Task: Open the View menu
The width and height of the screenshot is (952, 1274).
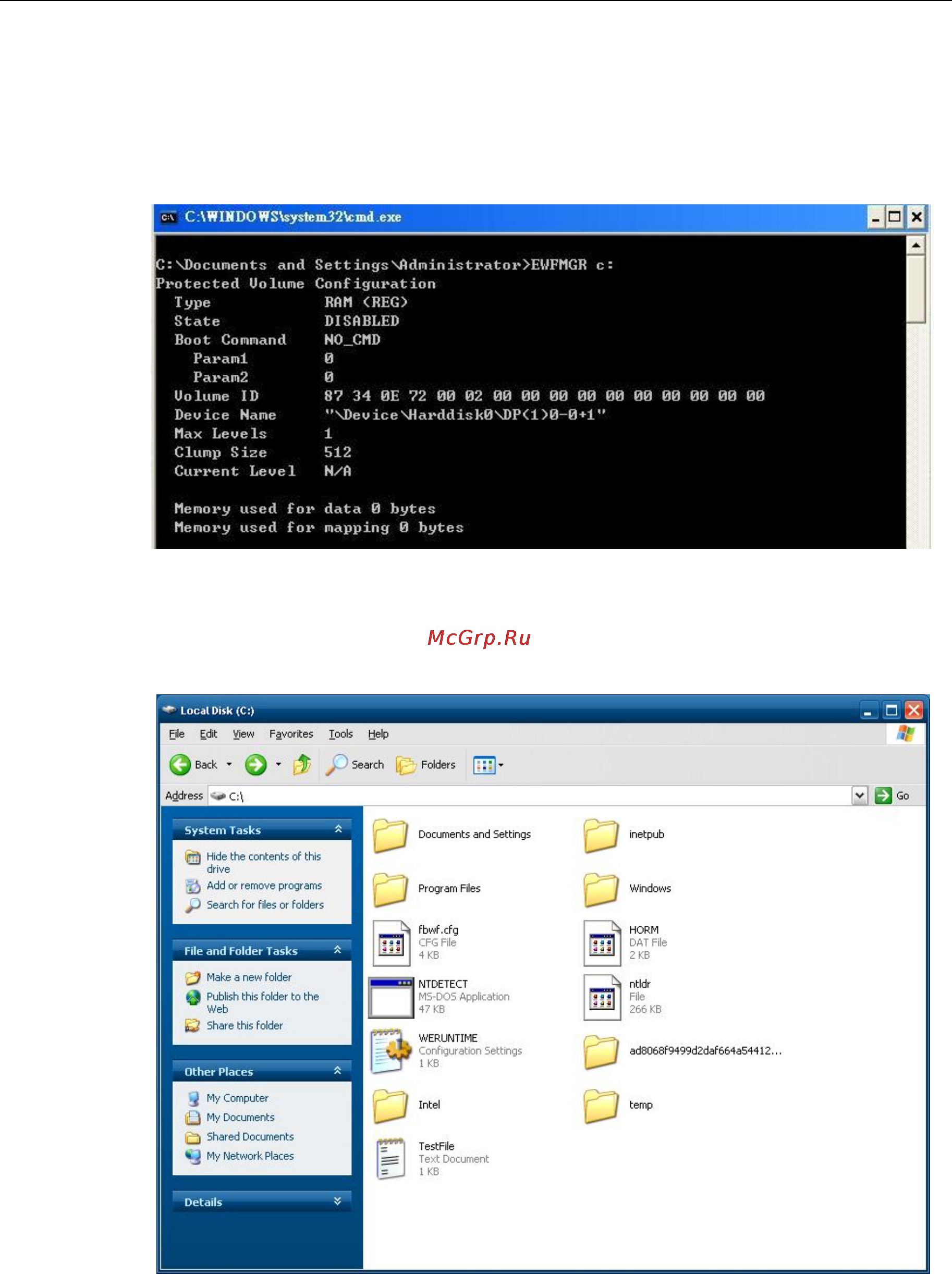Action: coord(243,734)
